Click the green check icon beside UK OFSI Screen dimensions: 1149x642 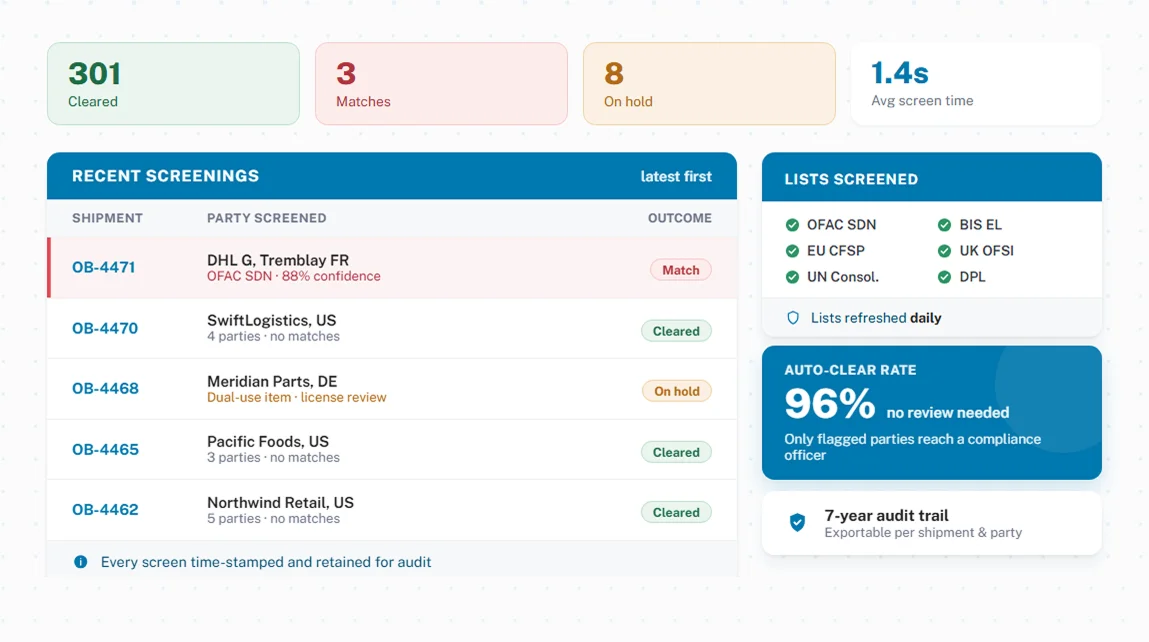(945, 251)
